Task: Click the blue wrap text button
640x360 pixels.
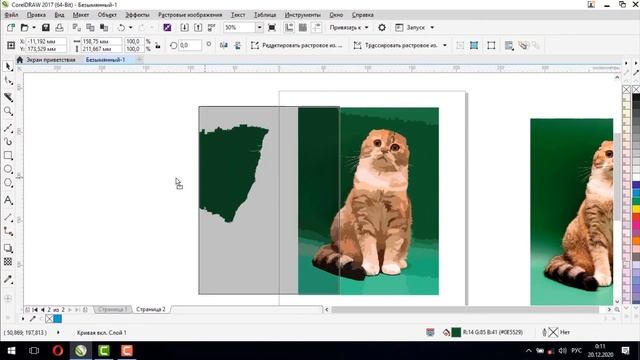Action: (x=474, y=45)
